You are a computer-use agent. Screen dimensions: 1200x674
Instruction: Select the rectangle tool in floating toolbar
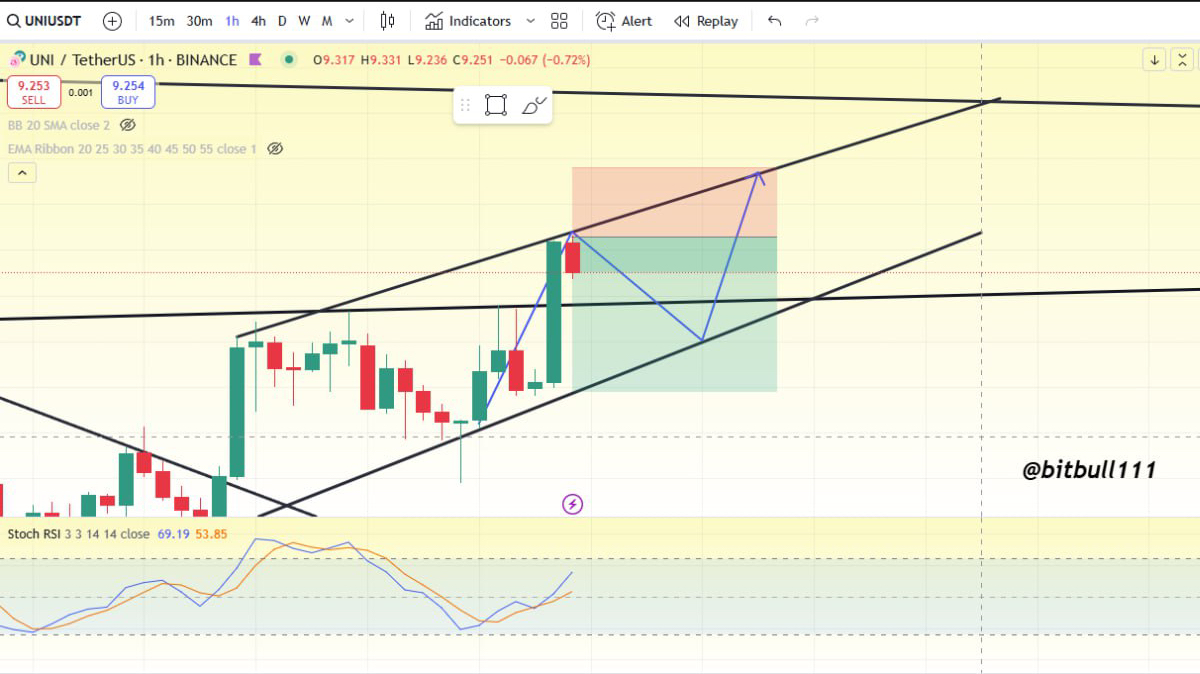[x=497, y=104]
